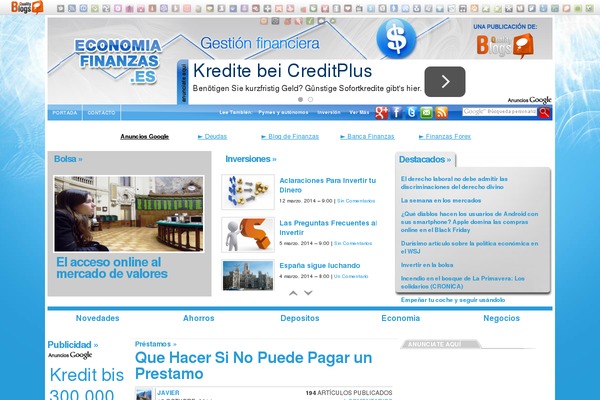
Task: Open the Blog de Finanzas ad link
Action: click(290, 137)
